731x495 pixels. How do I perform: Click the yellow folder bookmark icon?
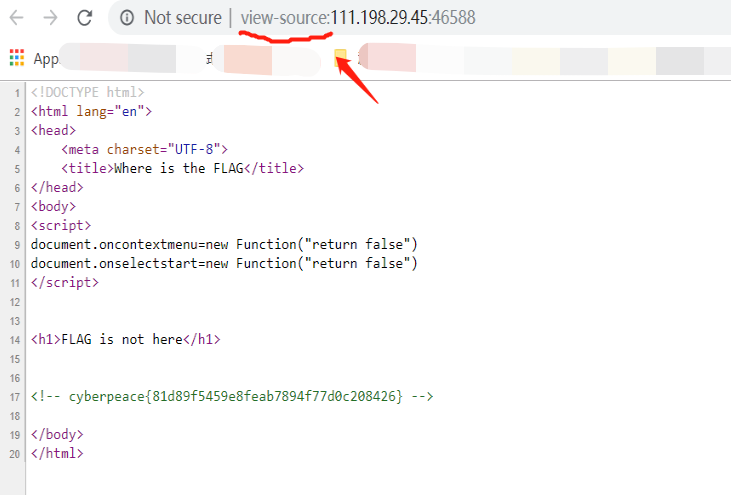pos(340,58)
